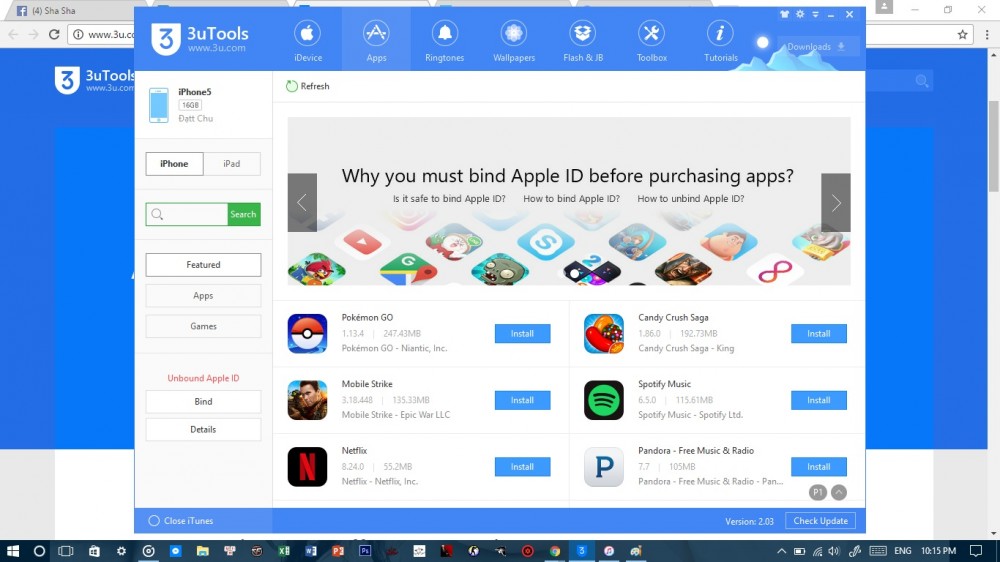Screen dimensions: 1000x562
Task: Click the 'Version: 2.03' text
Action: pos(749,522)
